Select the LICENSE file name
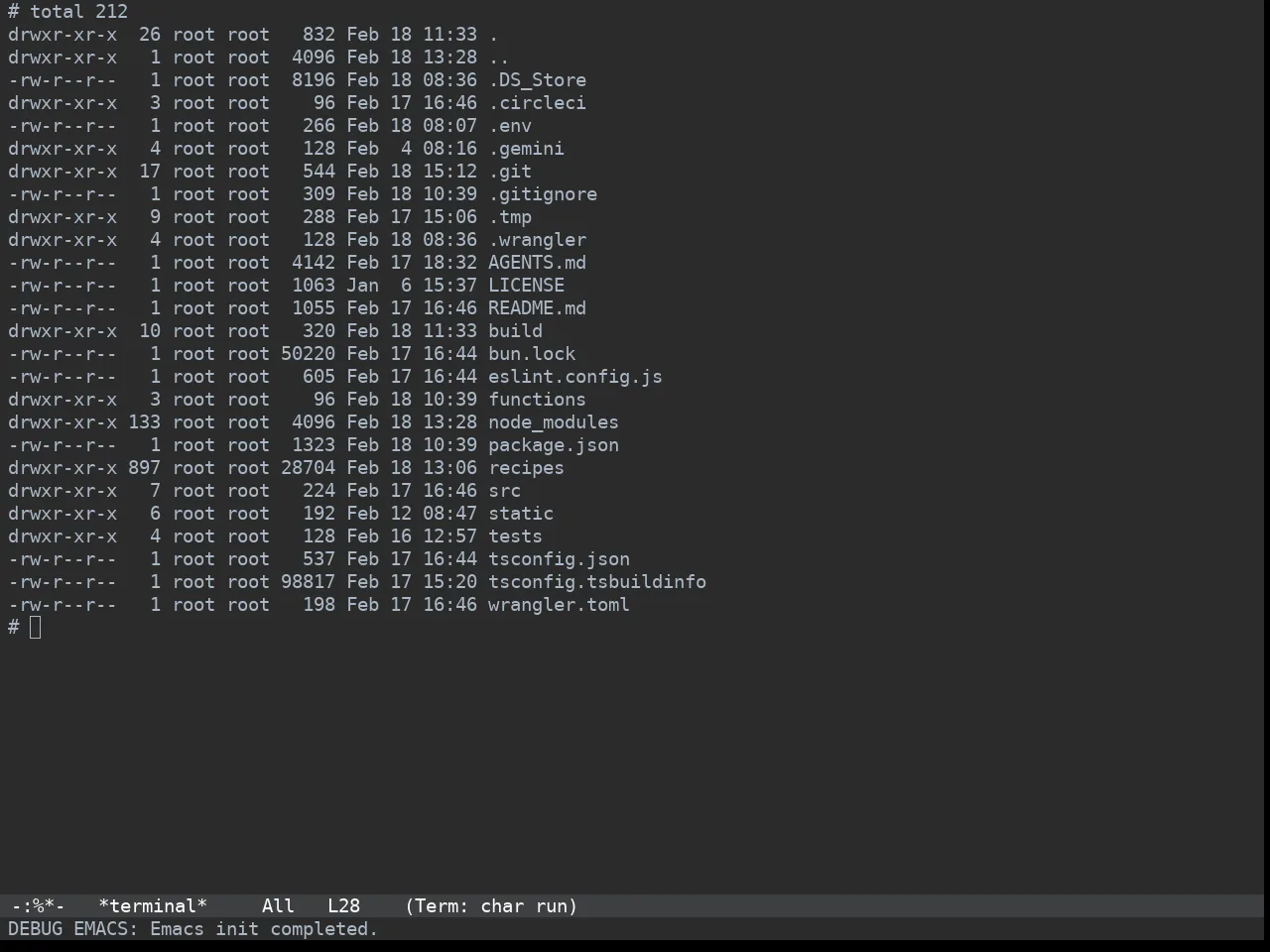Viewport: 1270px width, 952px height. pos(526,286)
